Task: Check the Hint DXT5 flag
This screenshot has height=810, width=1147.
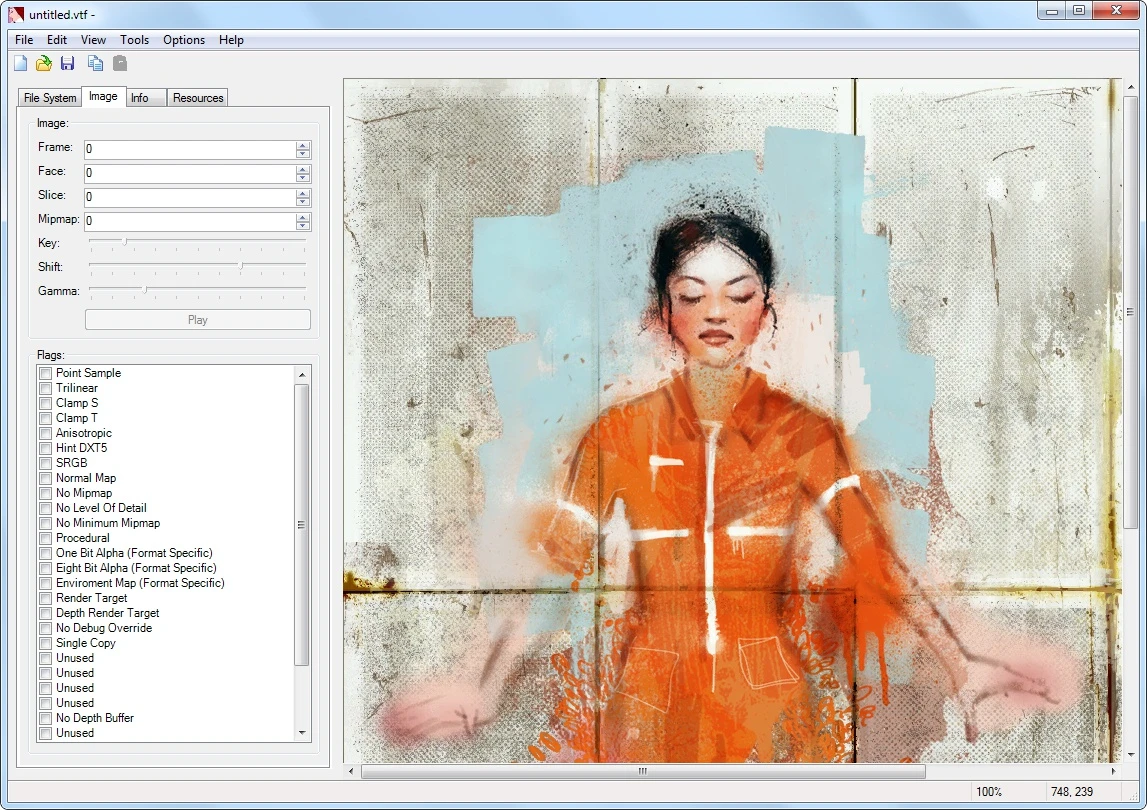Action: click(45, 449)
